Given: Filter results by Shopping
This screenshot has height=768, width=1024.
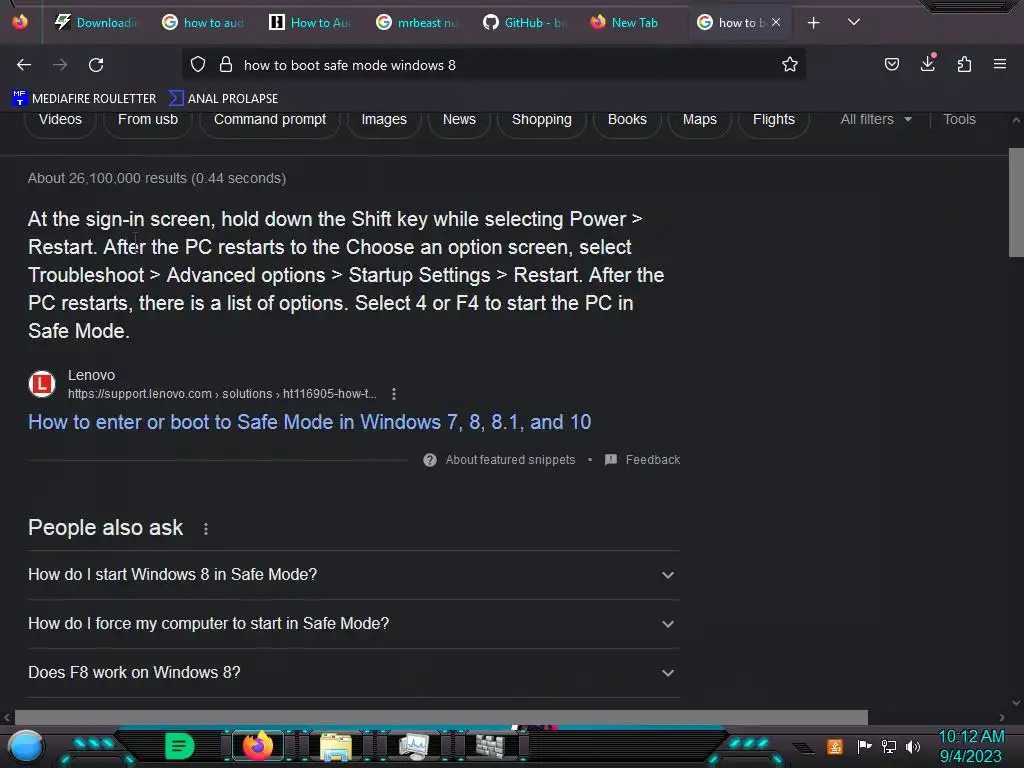Looking at the screenshot, I should [541, 120].
